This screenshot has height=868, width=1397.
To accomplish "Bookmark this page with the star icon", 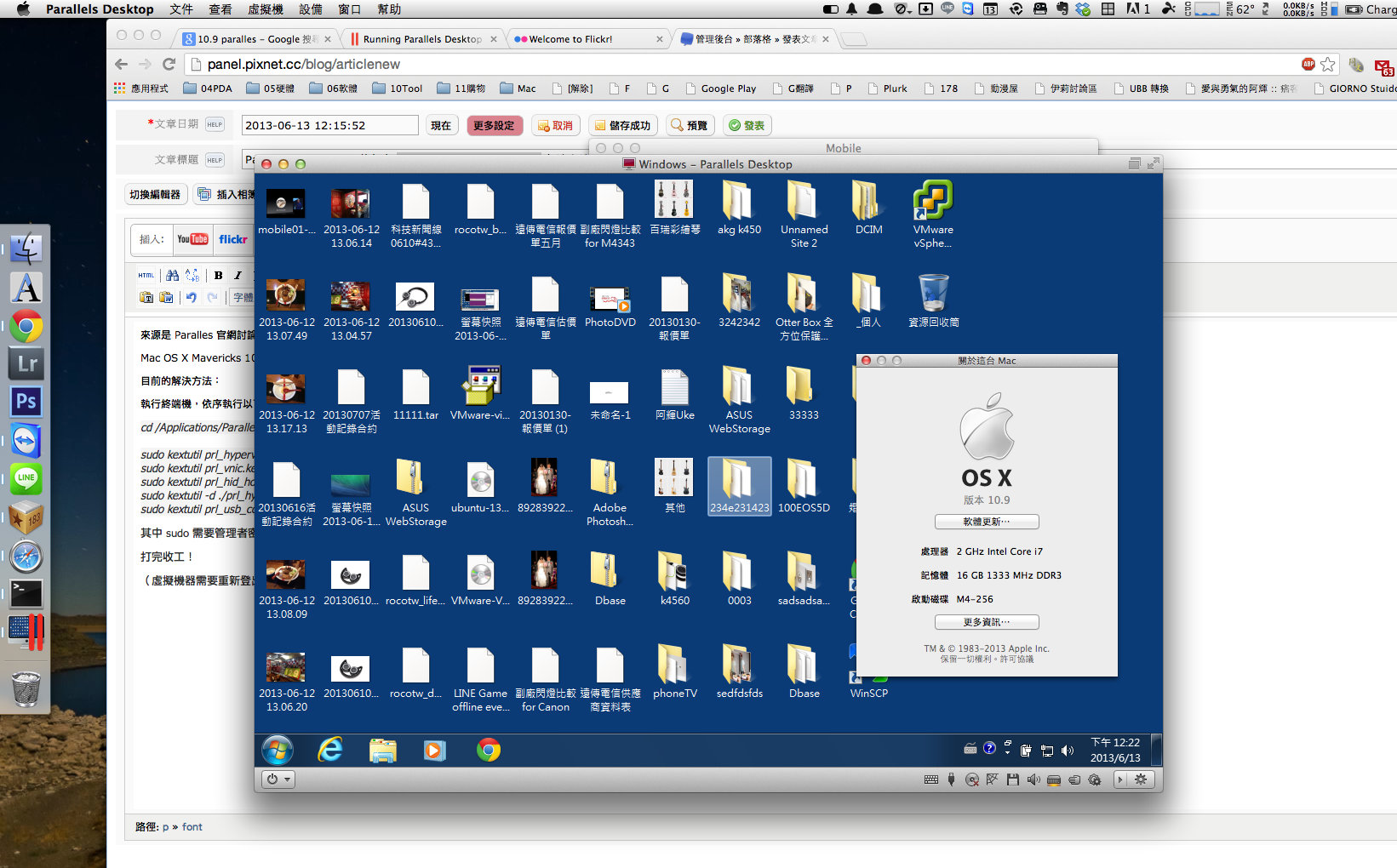I will pyautogui.click(x=1328, y=64).
